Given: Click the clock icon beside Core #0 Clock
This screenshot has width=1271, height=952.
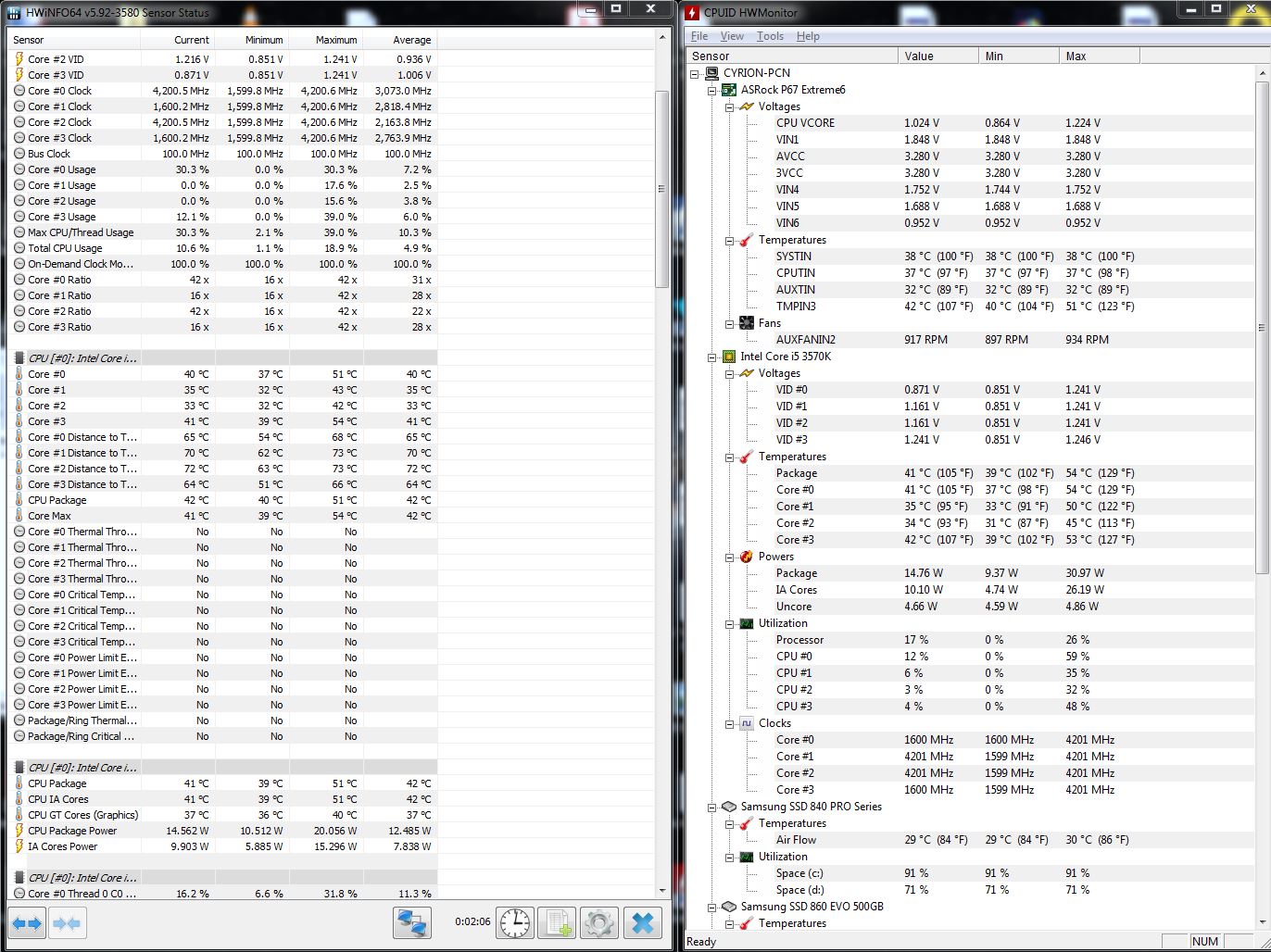Looking at the screenshot, I should point(19,91).
